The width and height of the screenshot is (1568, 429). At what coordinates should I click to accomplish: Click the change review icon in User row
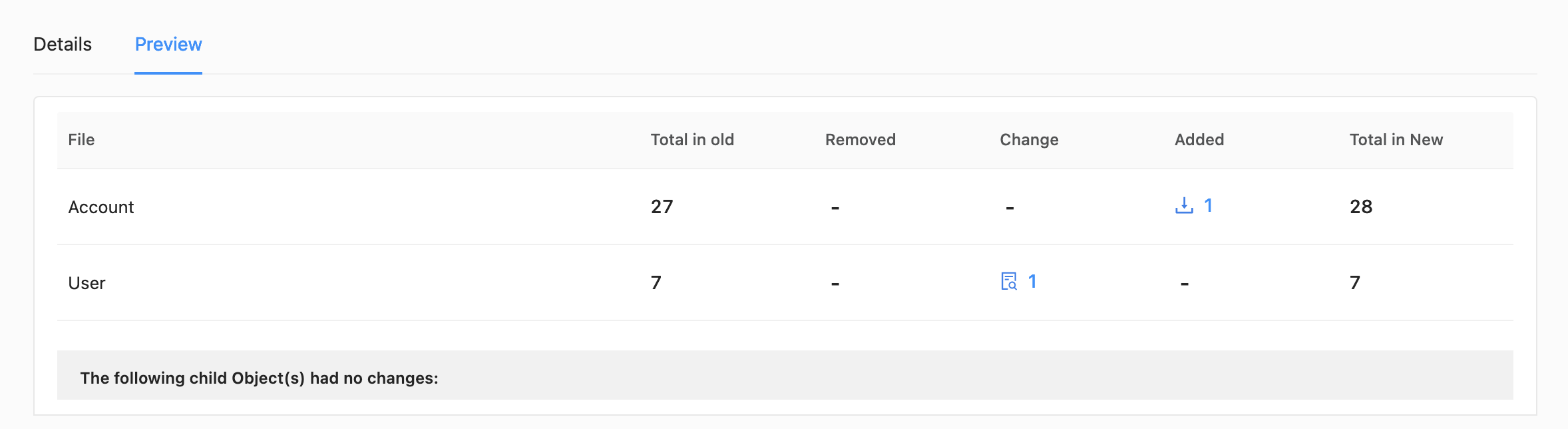[x=1009, y=282]
